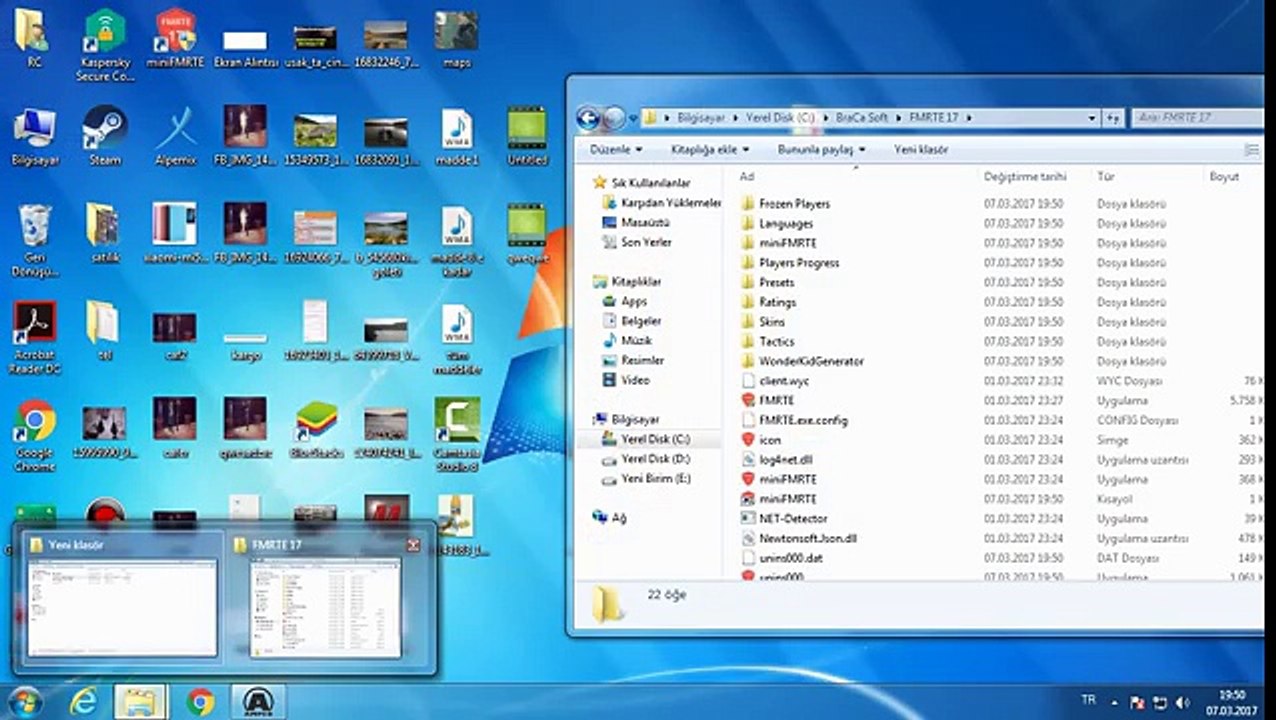Open Bilgisayar desktop icon

point(35,137)
